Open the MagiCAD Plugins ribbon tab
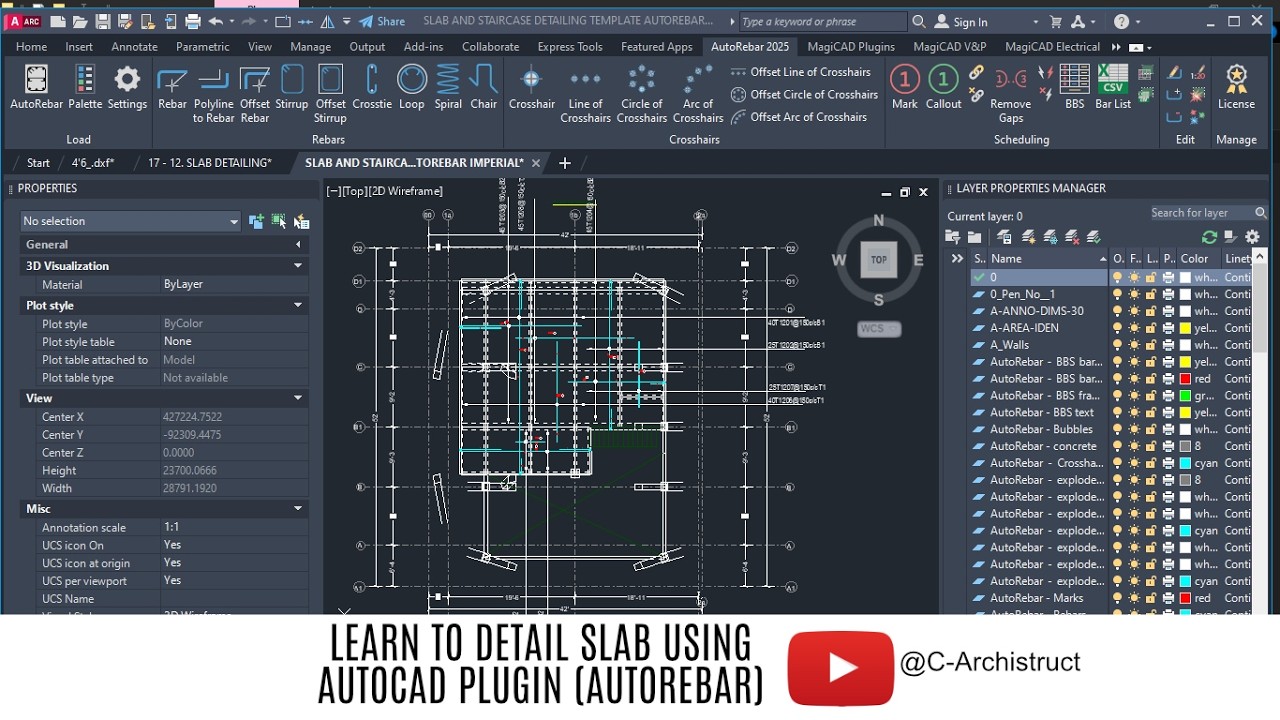1280x720 pixels. click(851, 46)
